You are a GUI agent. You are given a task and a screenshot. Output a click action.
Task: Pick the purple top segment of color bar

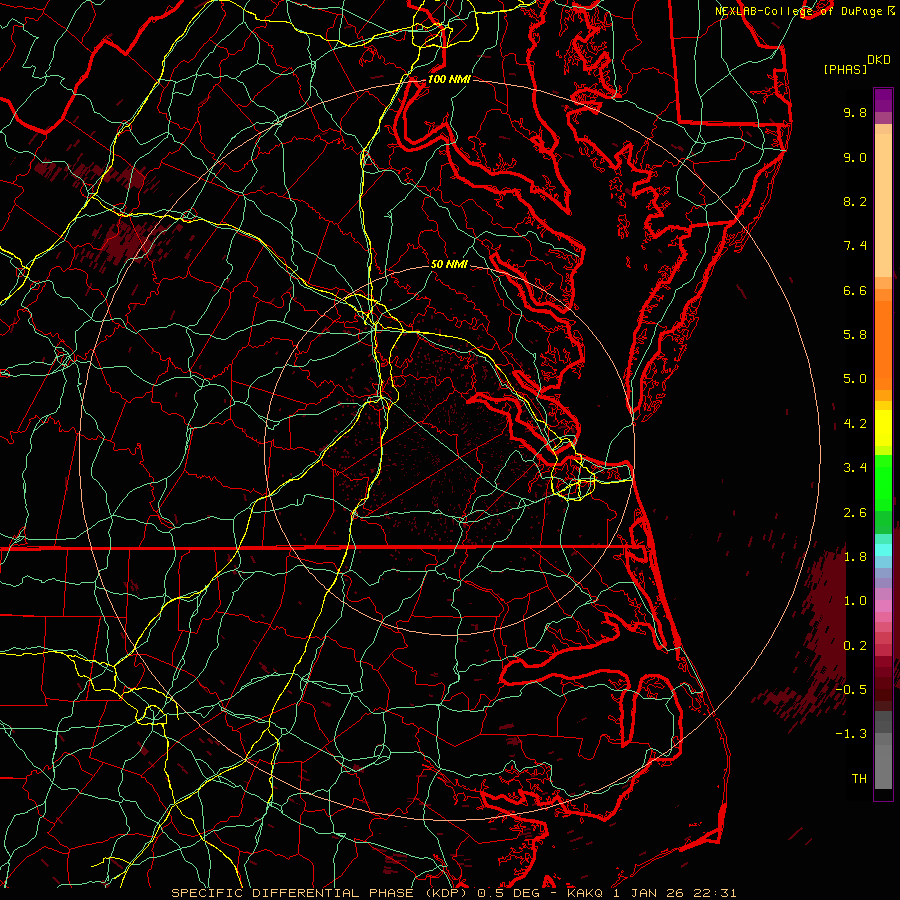pyautogui.click(x=883, y=101)
